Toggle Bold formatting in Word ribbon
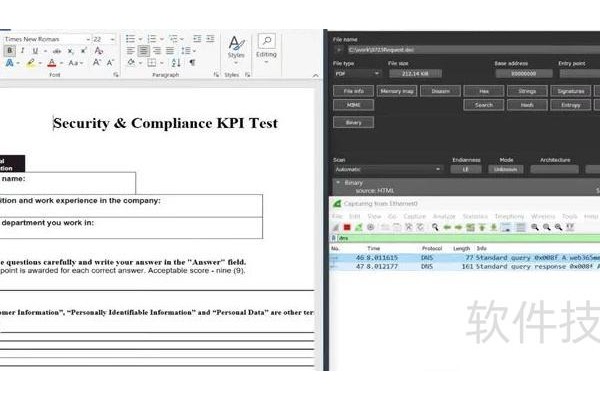Image resolution: width=600 pixels, height=400 pixels. pyautogui.click(x=10, y=51)
